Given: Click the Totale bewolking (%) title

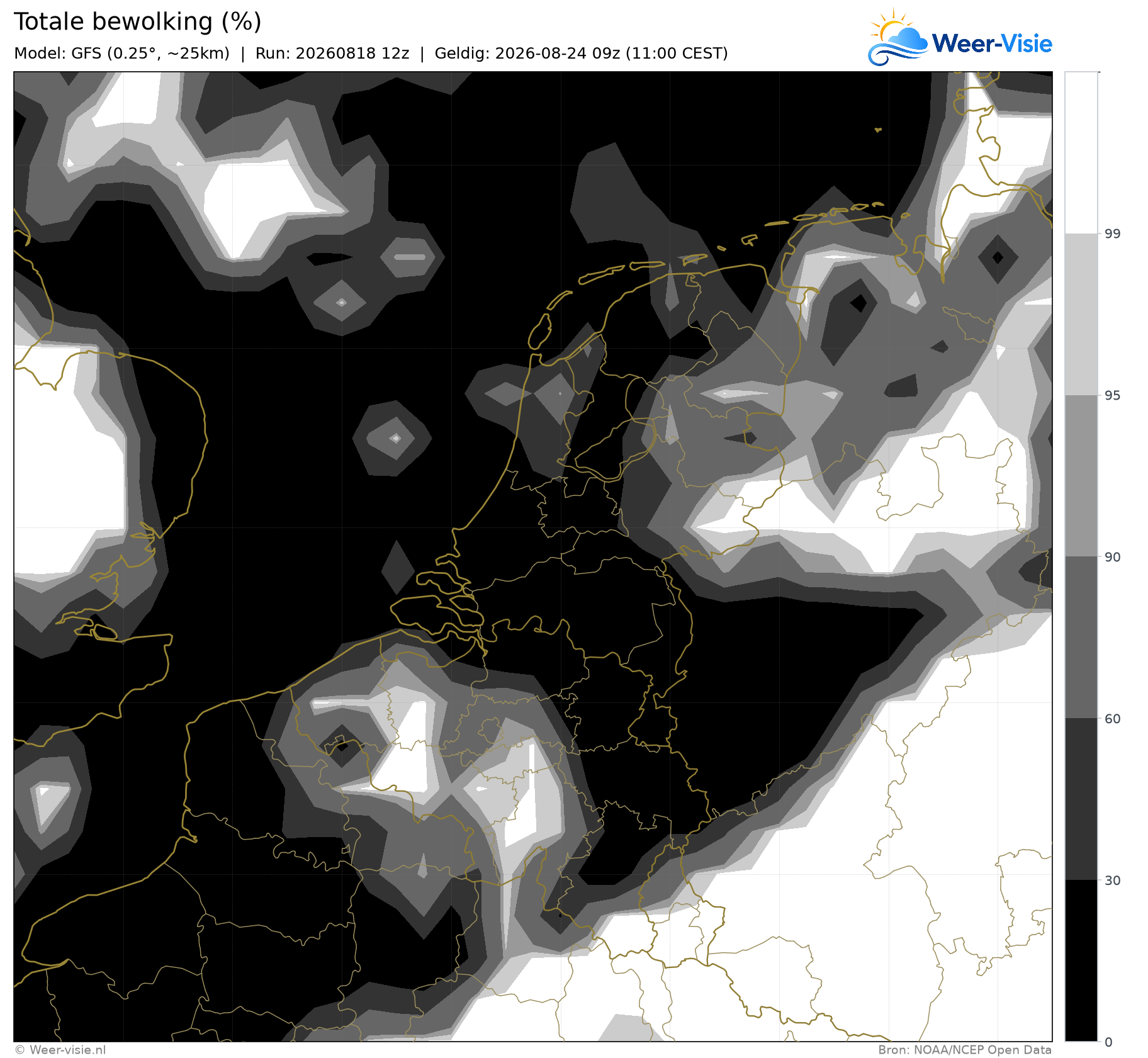Looking at the screenshot, I should click(138, 22).
